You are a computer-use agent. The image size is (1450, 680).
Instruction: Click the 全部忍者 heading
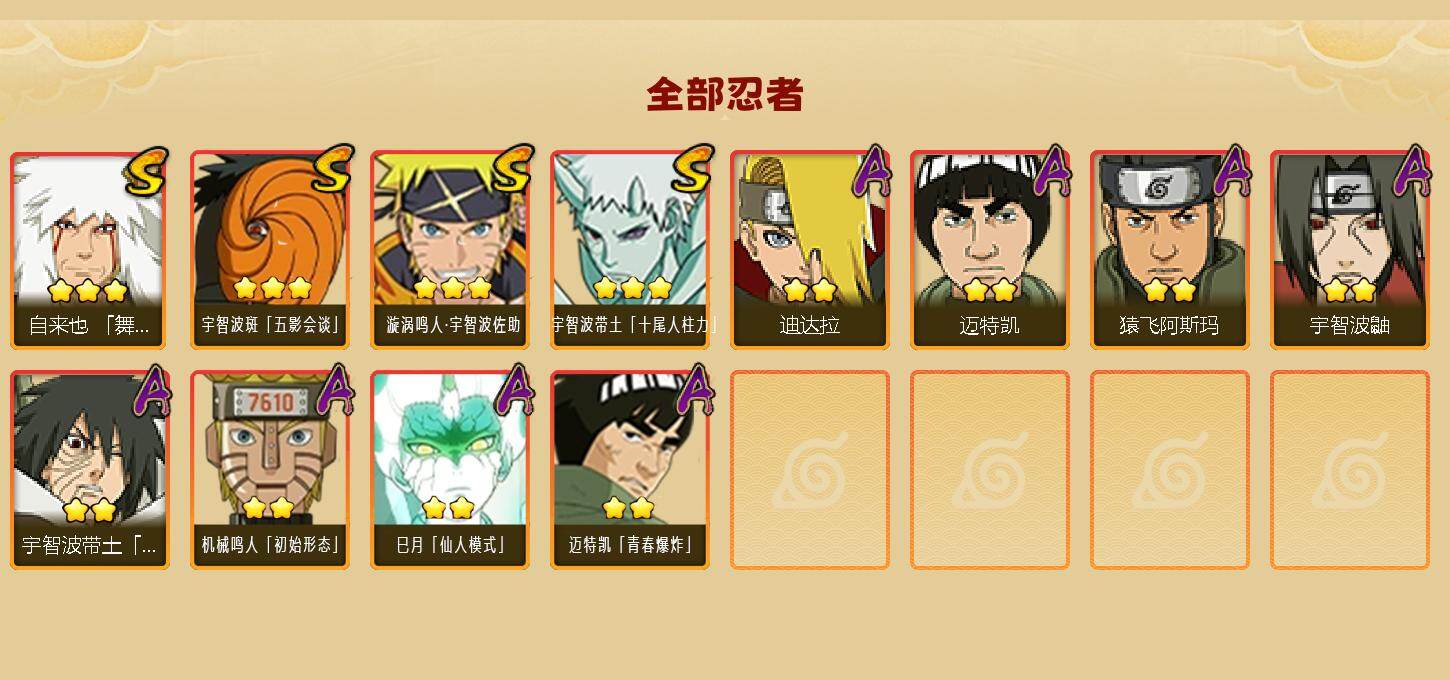tap(725, 95)
